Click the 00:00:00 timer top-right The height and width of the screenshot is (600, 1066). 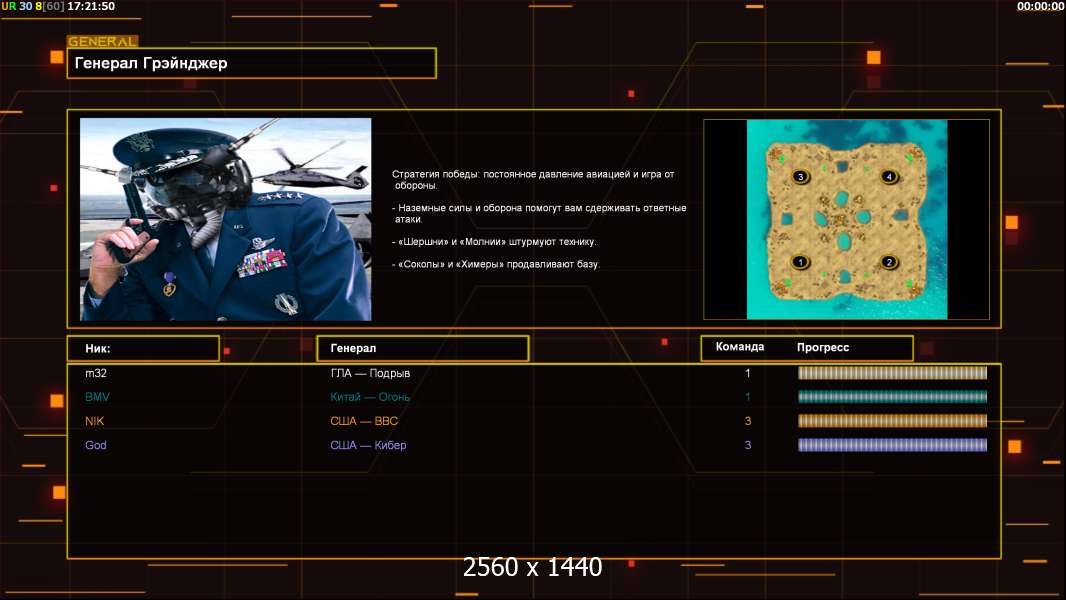(x=1040, y=6)
